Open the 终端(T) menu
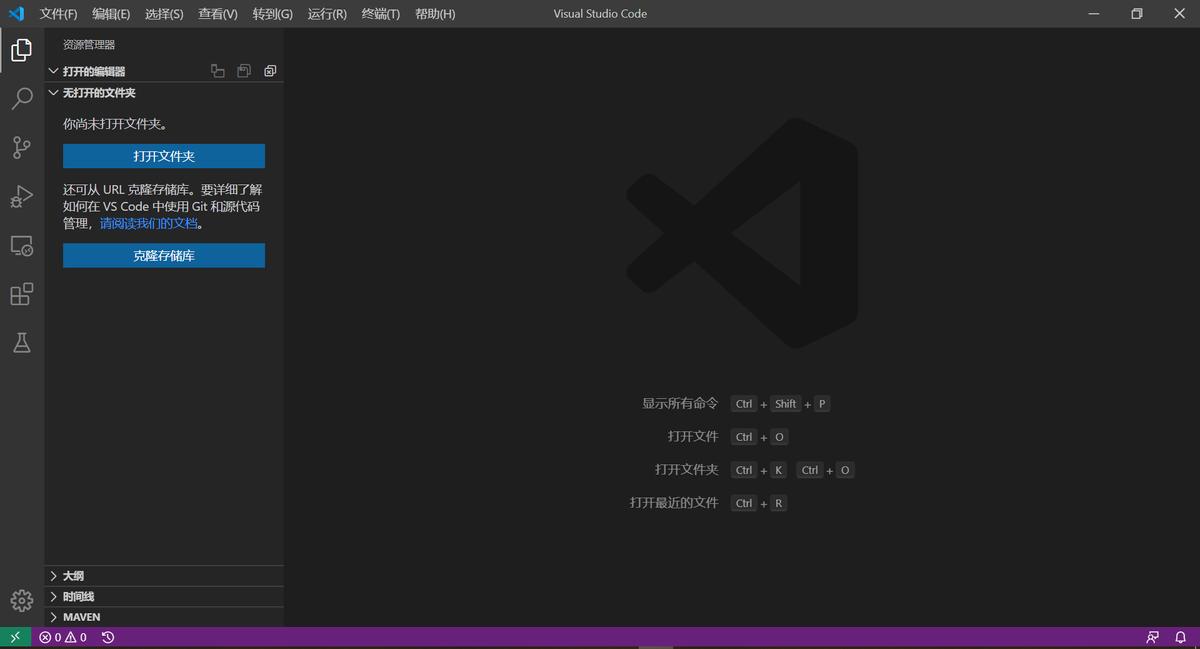 [380, 14]
